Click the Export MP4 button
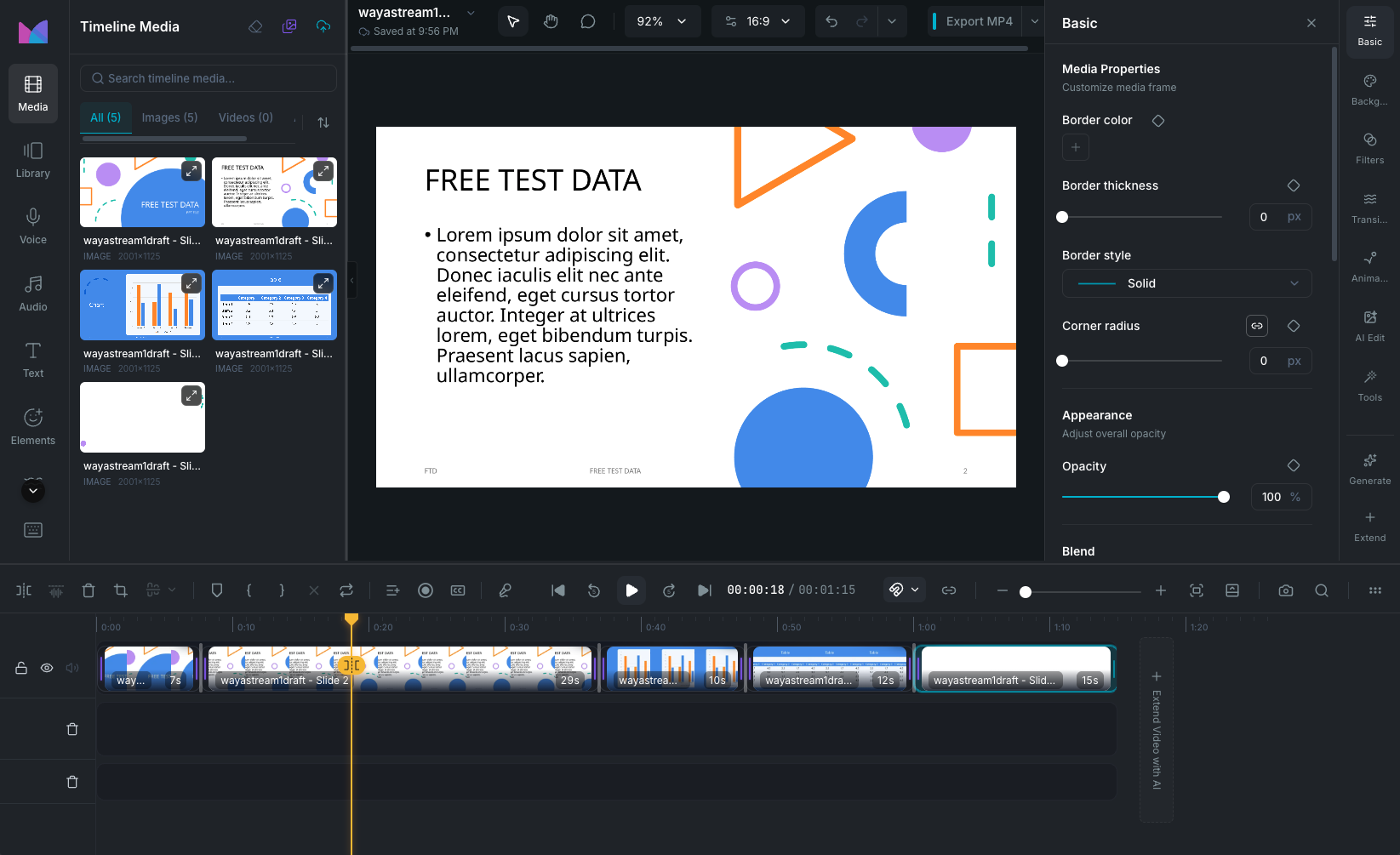 click(x=979, y=21)
